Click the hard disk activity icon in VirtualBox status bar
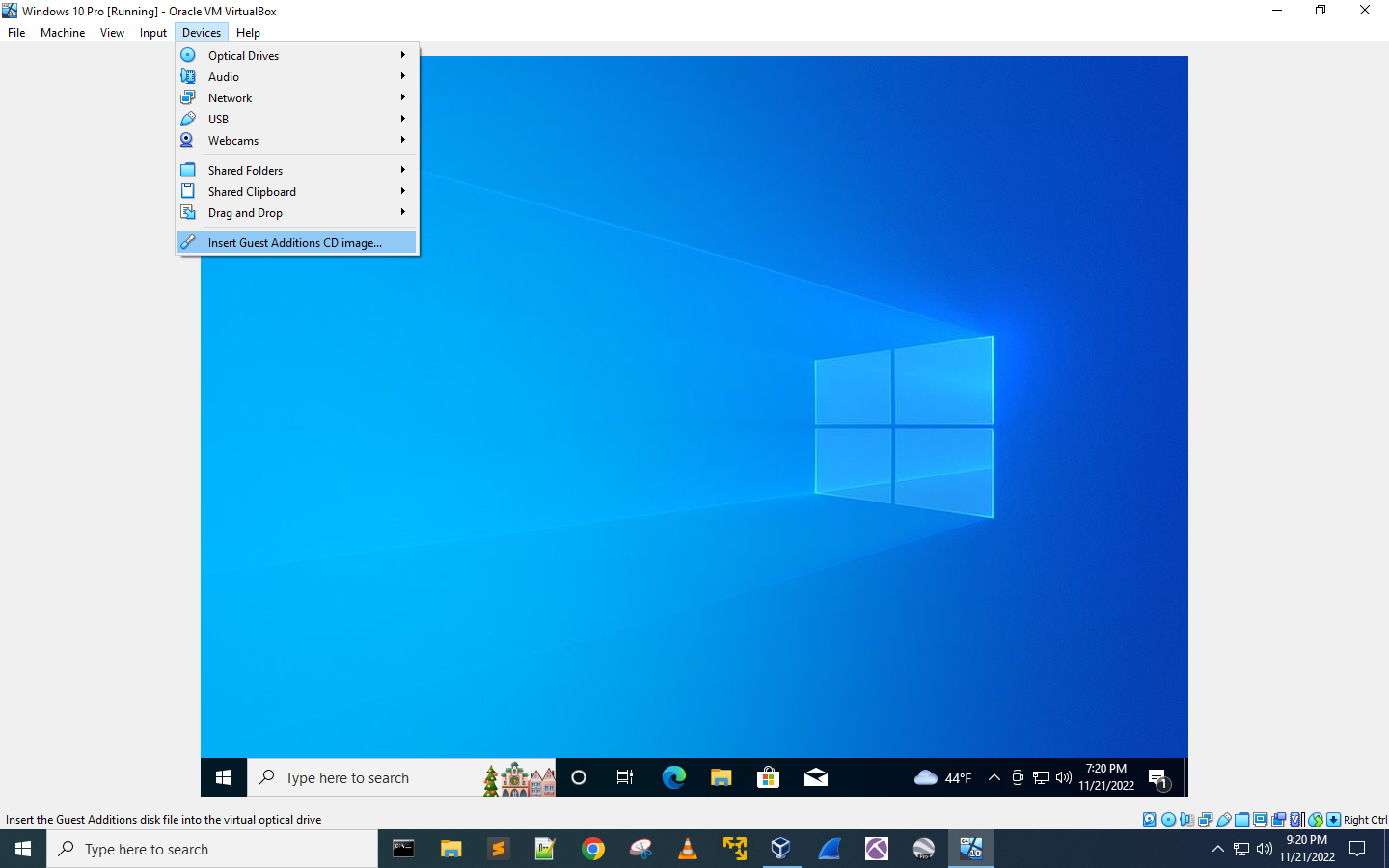Screen dimensions: 1389x868 click(x=1149, y=820)
